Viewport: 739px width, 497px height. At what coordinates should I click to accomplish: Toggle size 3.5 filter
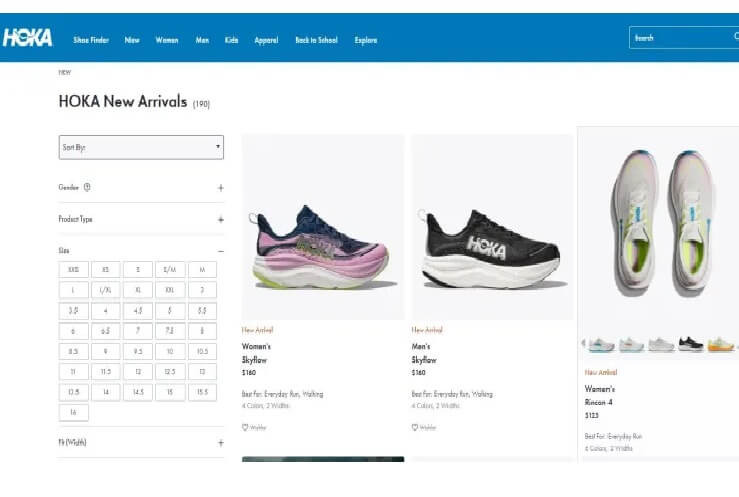[x=74, y=311]
